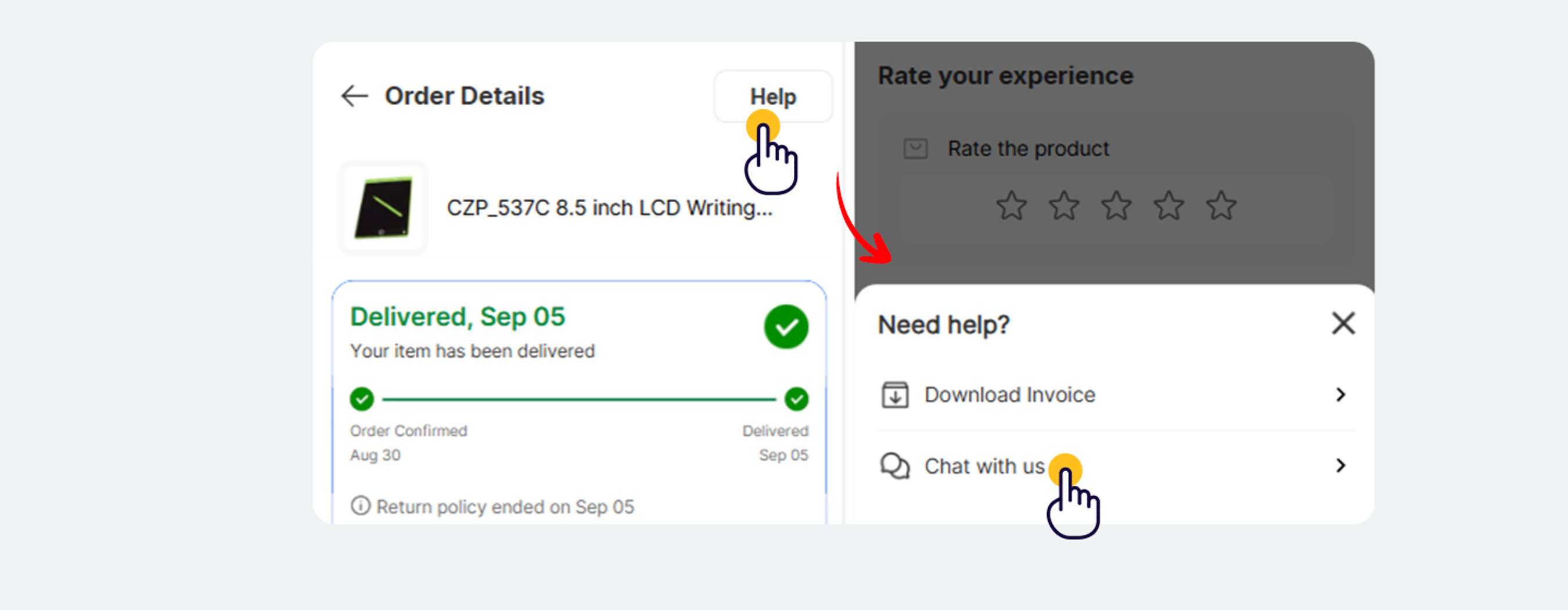
Task: Expand Download Invoice using its chevron
Action: 1340,395
